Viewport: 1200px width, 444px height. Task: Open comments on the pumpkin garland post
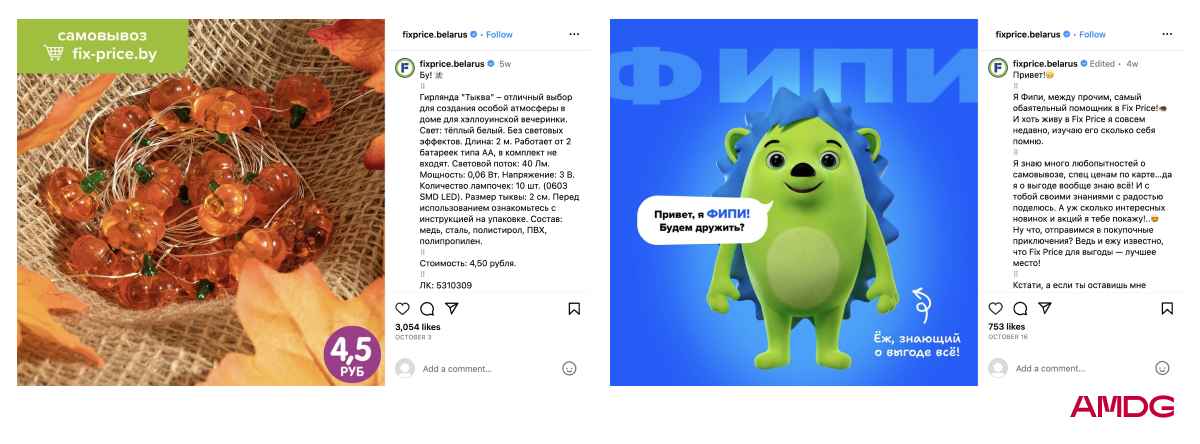tap(427, 309)
